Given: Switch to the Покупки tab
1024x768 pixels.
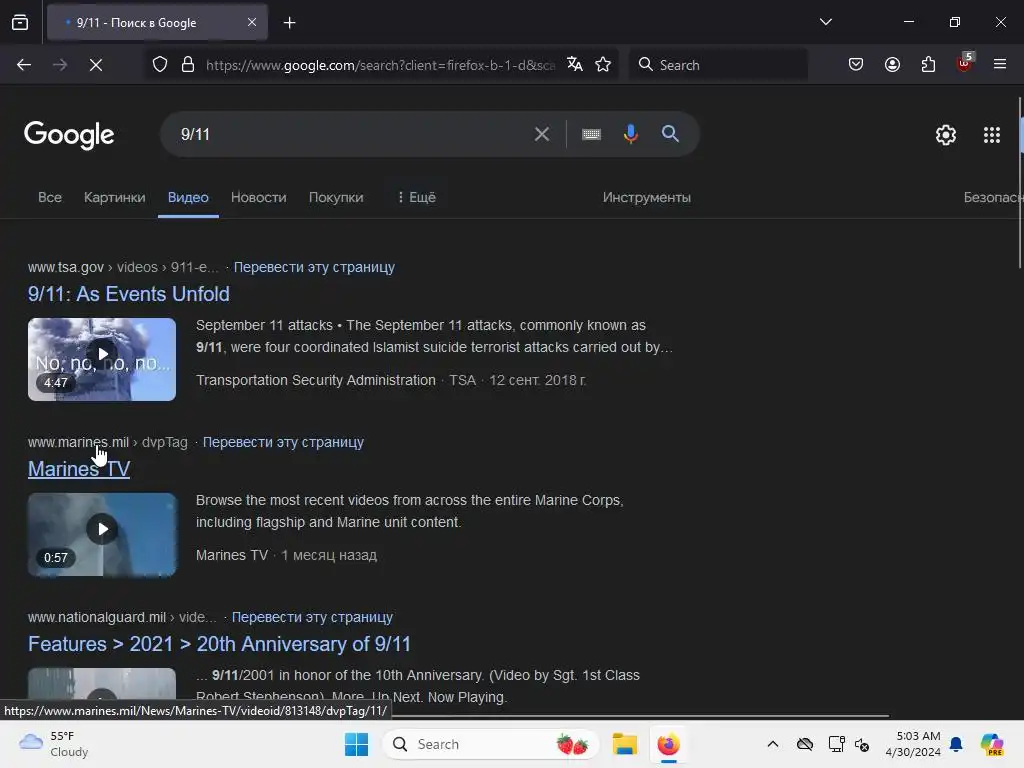Looking at the screenshot, I should point(336,197).
